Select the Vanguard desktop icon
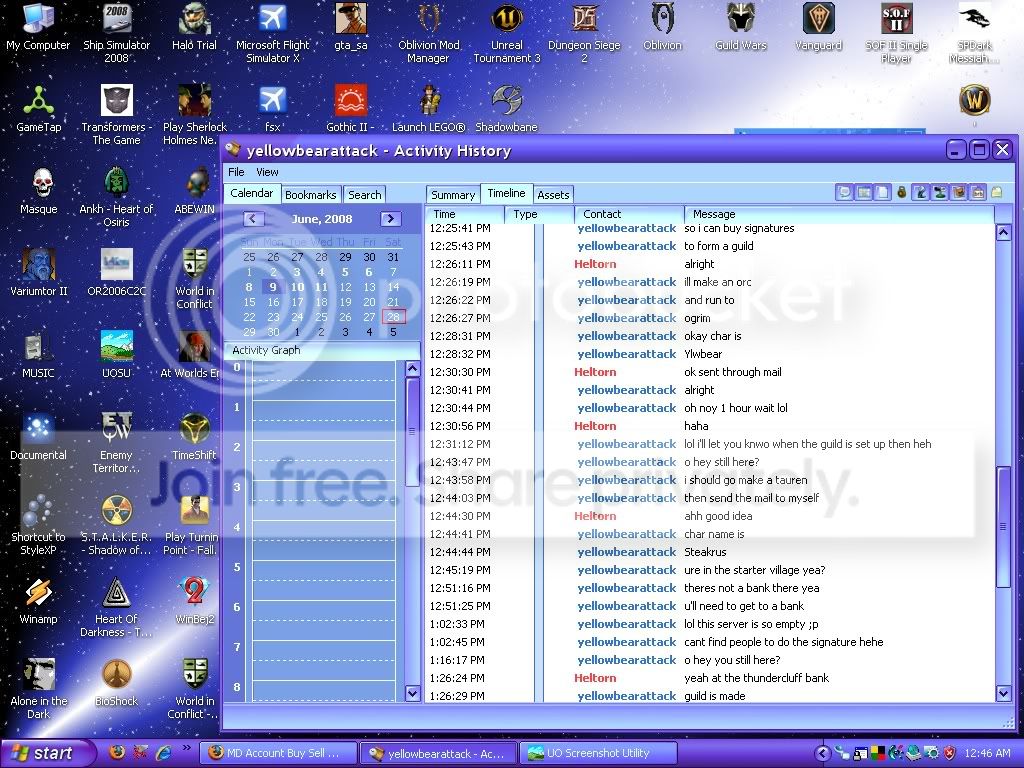Viewport: 1024px width, 768px height. [x=818, y=27]
